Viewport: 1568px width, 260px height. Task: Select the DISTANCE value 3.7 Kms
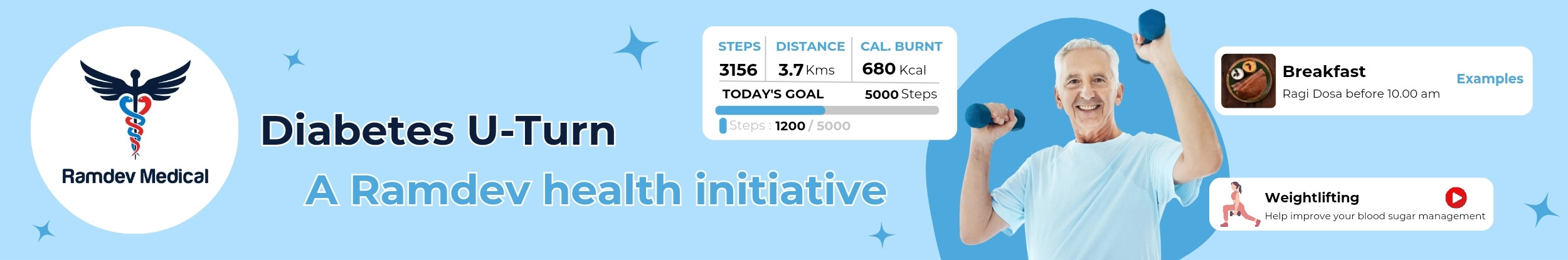tap(806, 70)
